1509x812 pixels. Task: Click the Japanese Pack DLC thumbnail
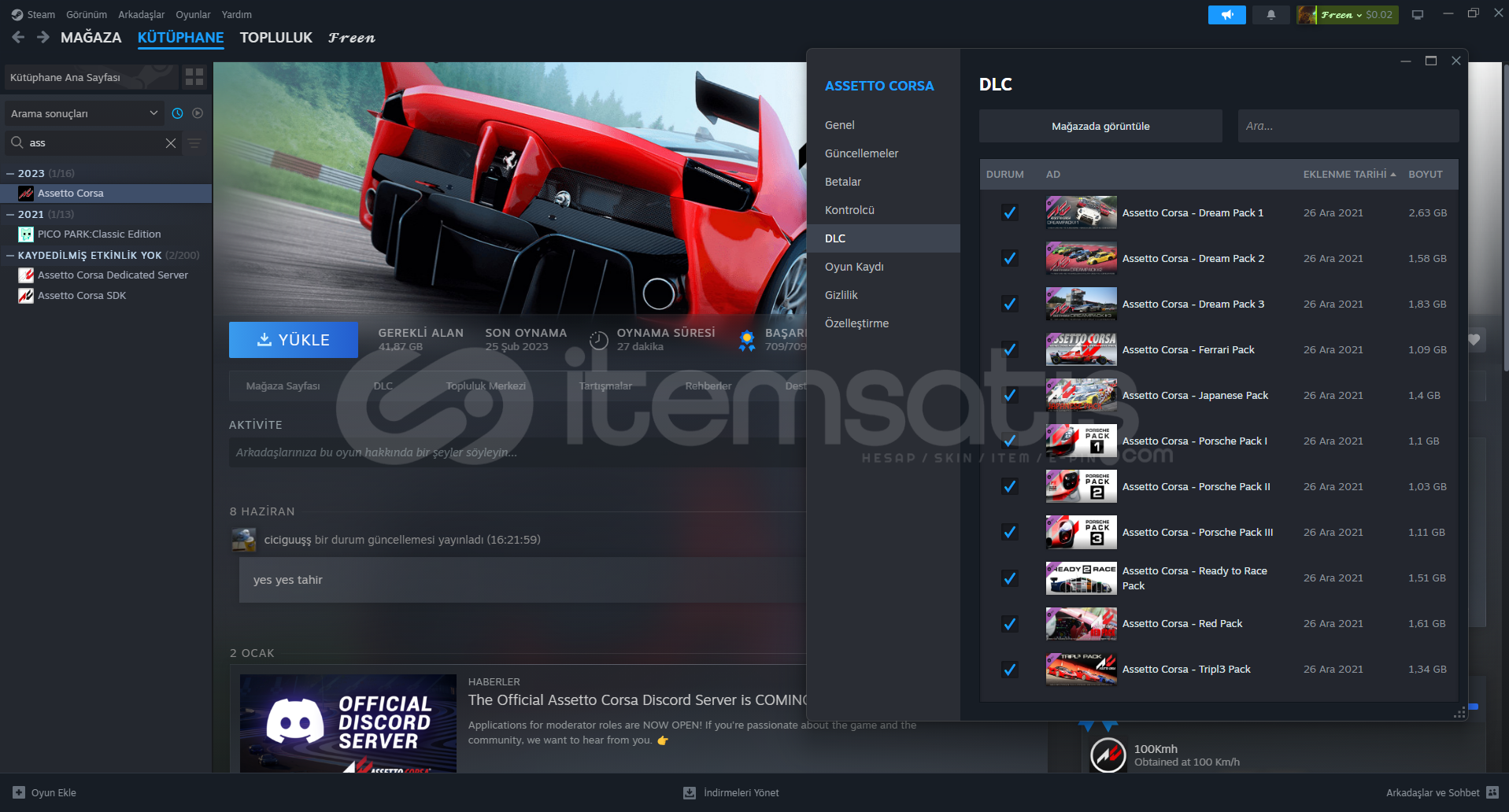coord(1081,395)
